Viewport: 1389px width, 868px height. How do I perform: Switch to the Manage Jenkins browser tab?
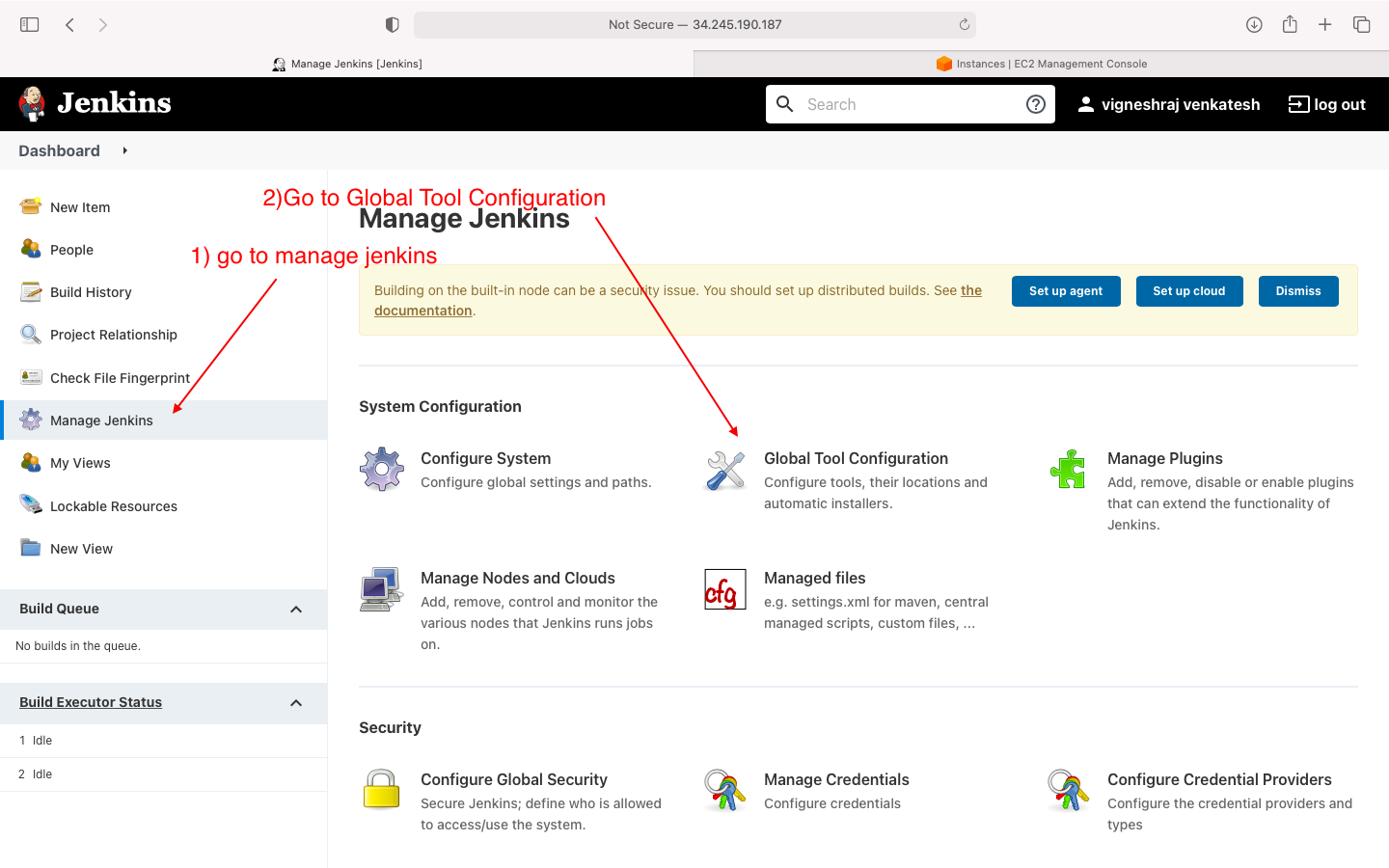point(347,64)
